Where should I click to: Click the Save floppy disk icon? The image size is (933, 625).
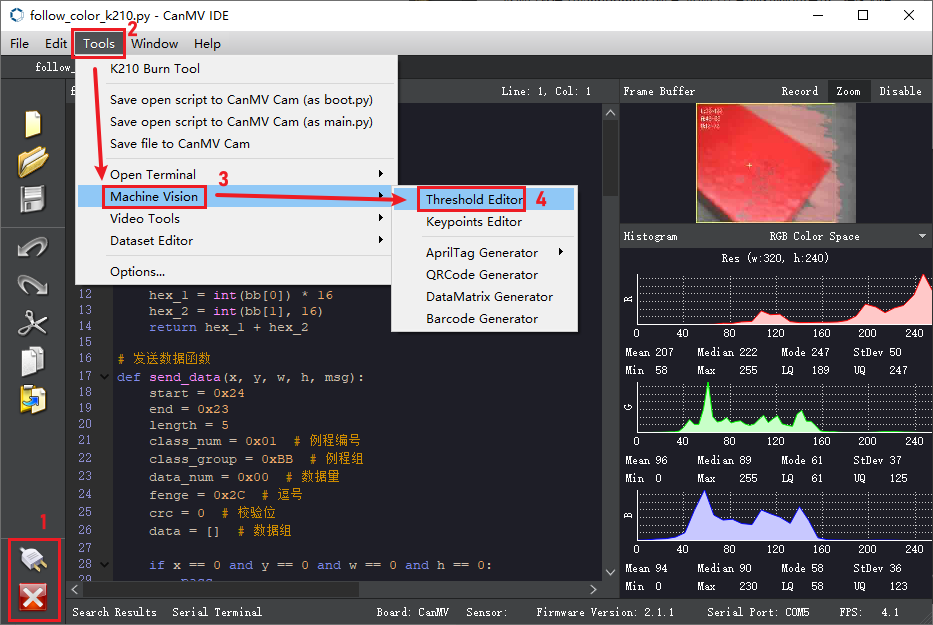coord(33,199)
